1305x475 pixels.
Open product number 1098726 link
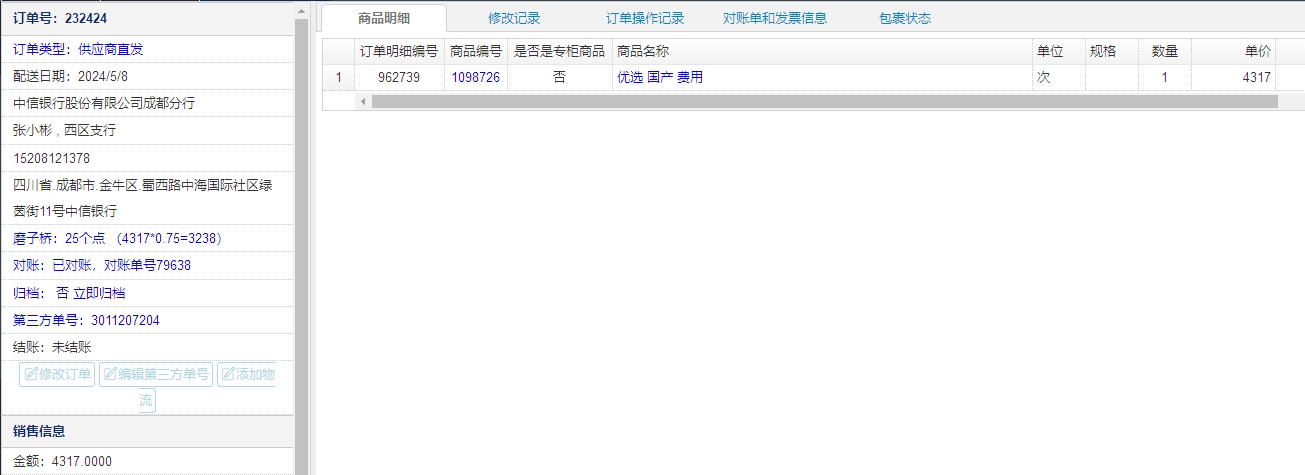point(476,77)
